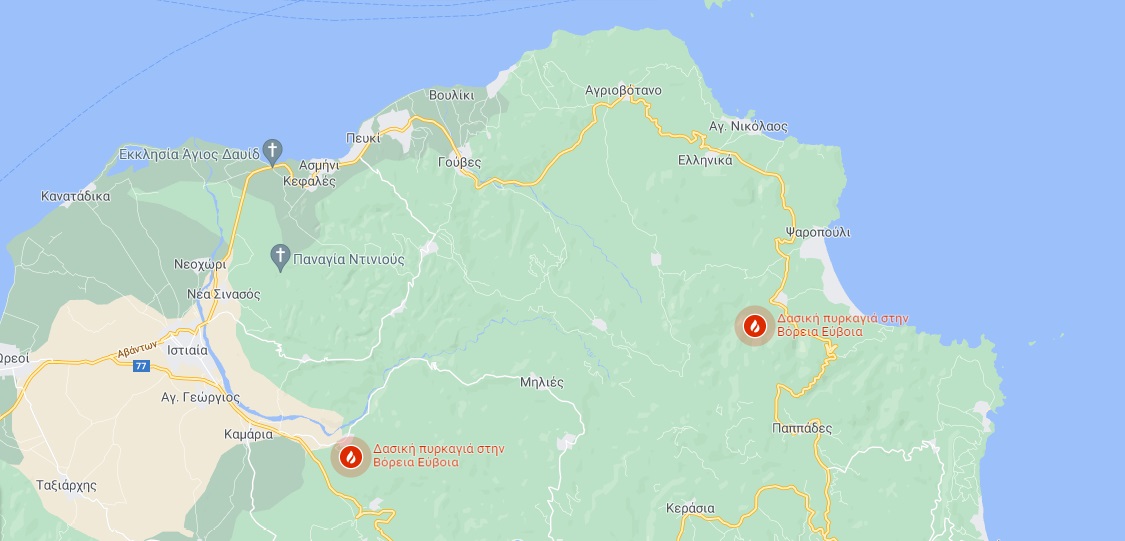Open the Δασική πυρκαγιά alert label near Παππάδες
The height and width of the screenshot is (541, 1125).
pyautogui.click(x=843, y=325)
